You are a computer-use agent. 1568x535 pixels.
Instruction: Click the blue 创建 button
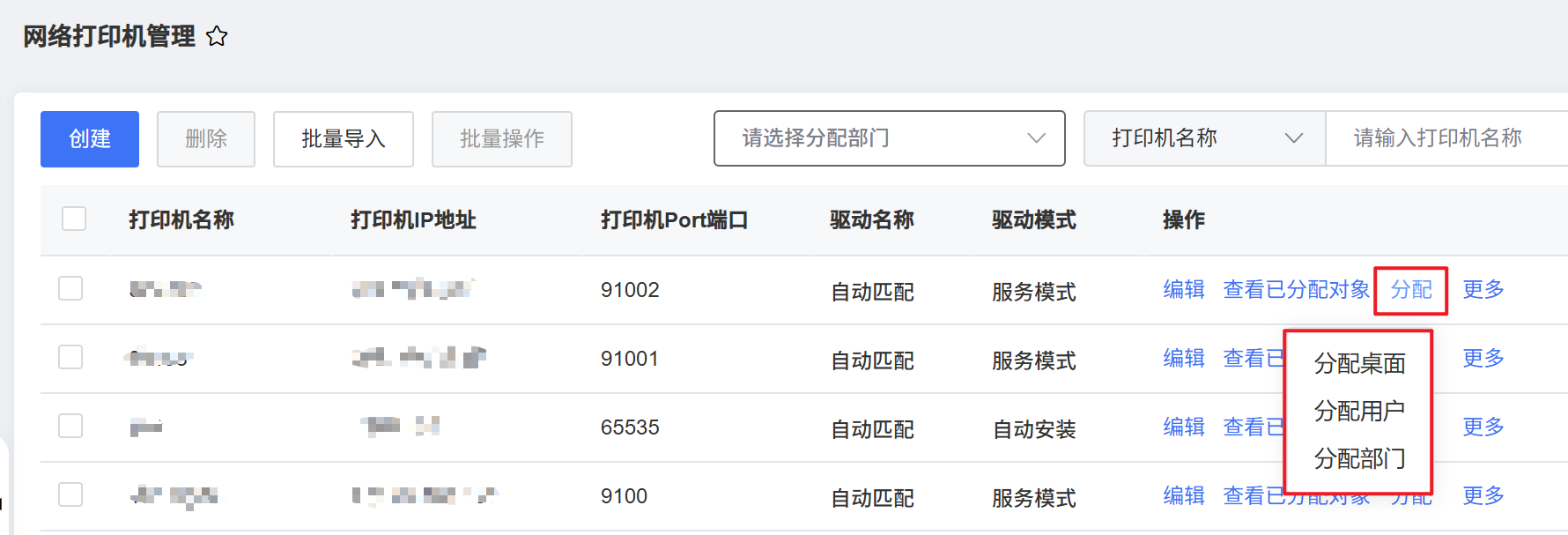point(90,139)
